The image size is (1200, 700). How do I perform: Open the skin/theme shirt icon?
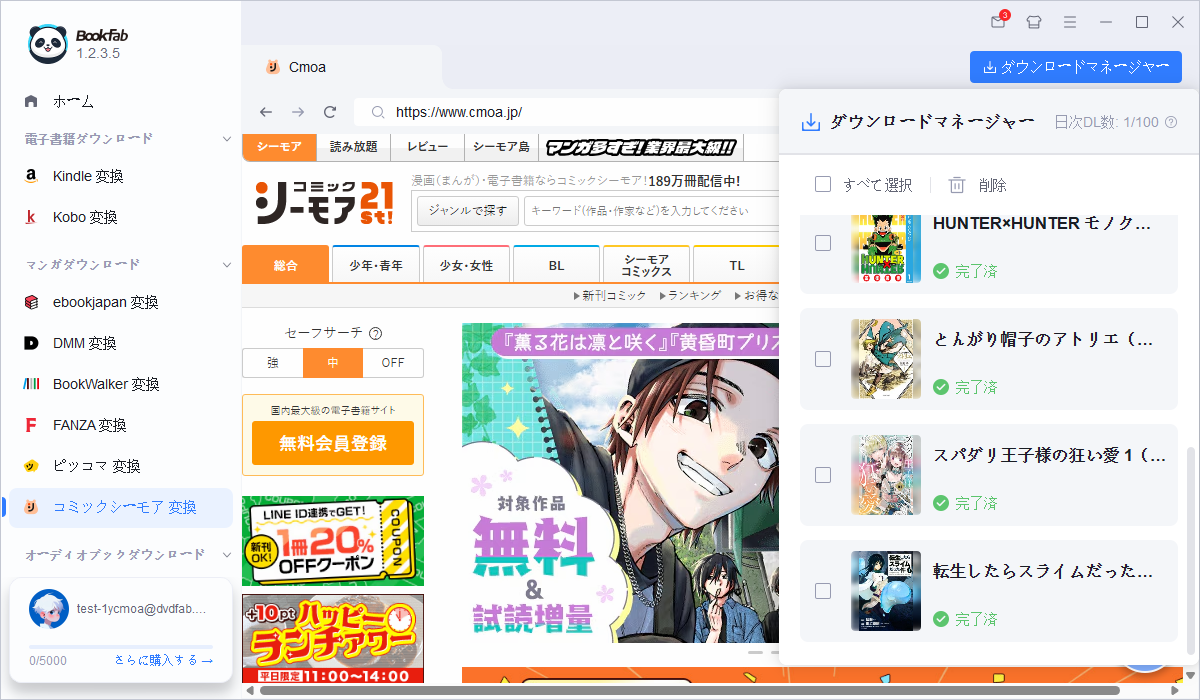click(x=1034, y=22)
